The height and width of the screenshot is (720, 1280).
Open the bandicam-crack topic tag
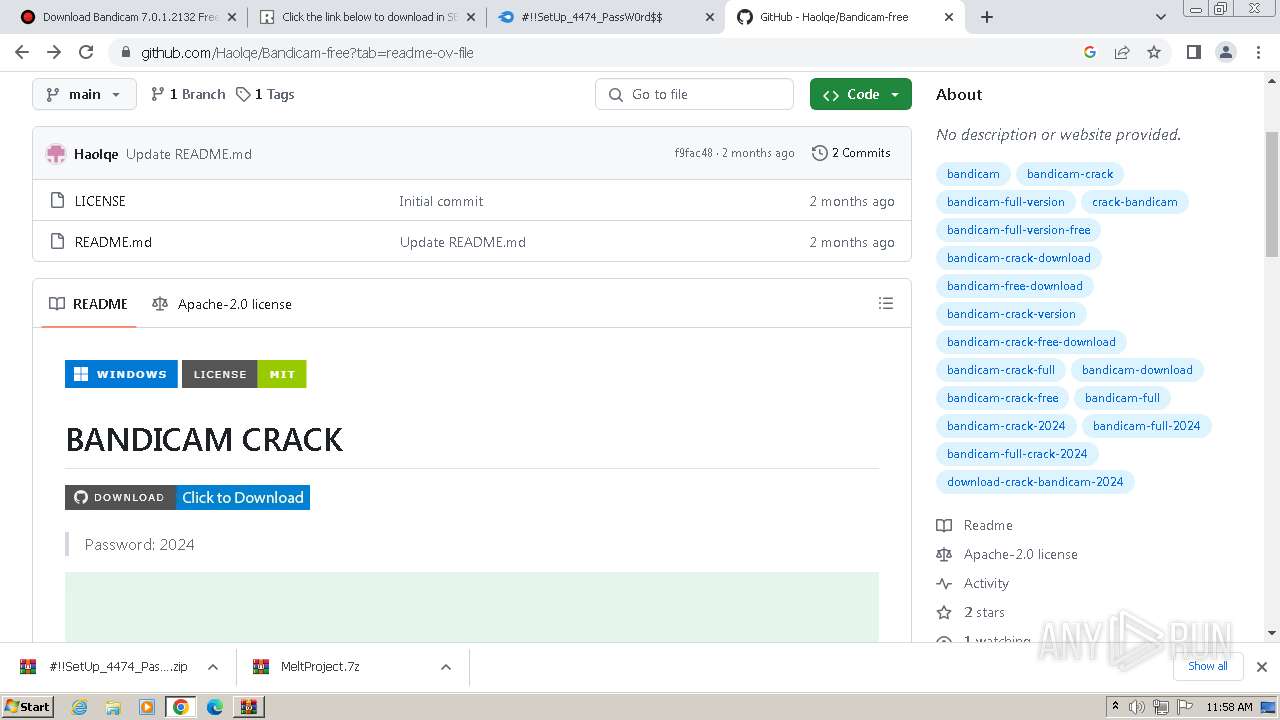(1070, 174)
